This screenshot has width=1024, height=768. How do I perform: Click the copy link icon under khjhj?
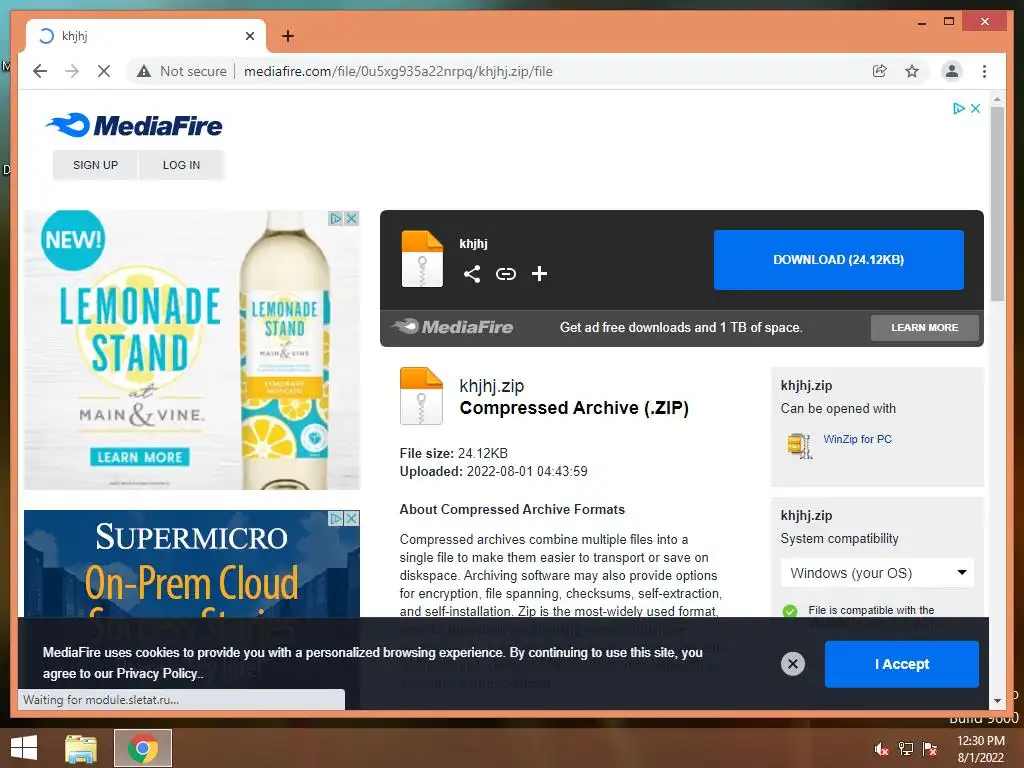tap(505, 274)
